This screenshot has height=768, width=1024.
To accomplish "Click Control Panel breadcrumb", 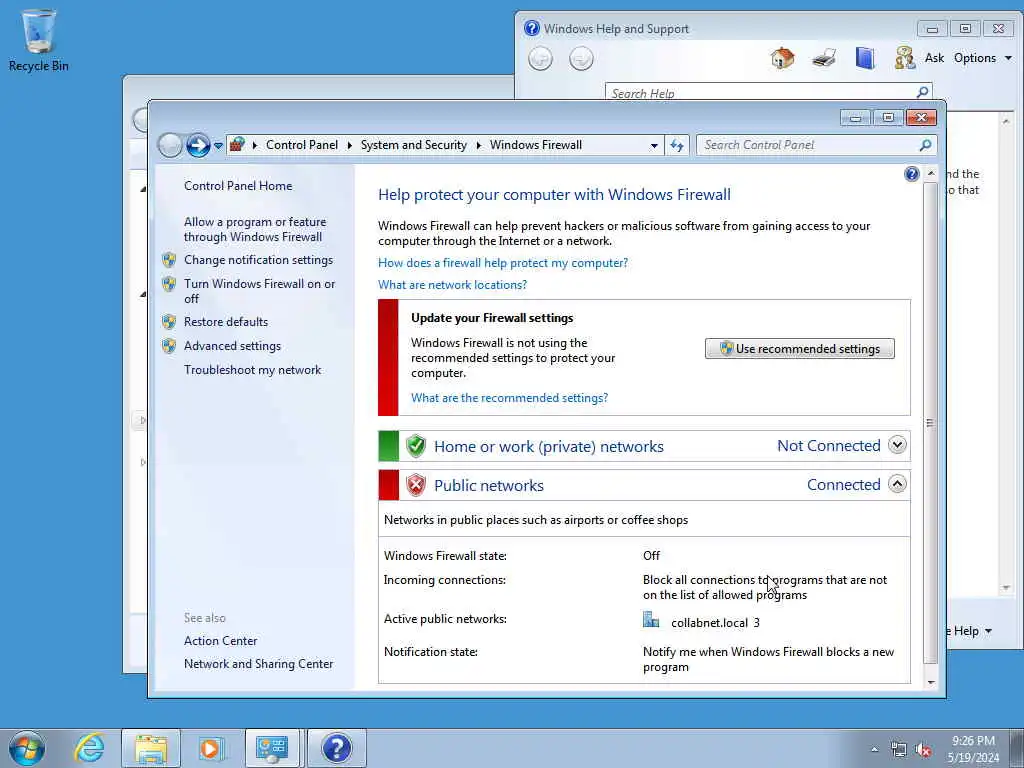I will point(302,145).
